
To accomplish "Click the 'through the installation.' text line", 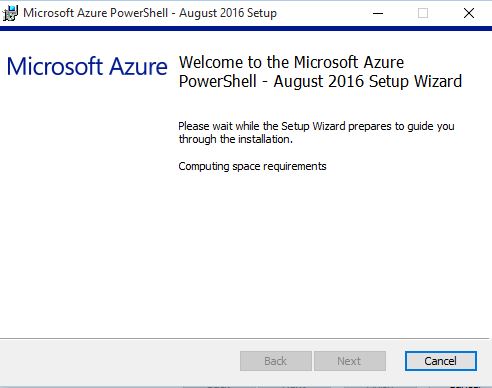I will pyautogui.click(x=236, y=139).
